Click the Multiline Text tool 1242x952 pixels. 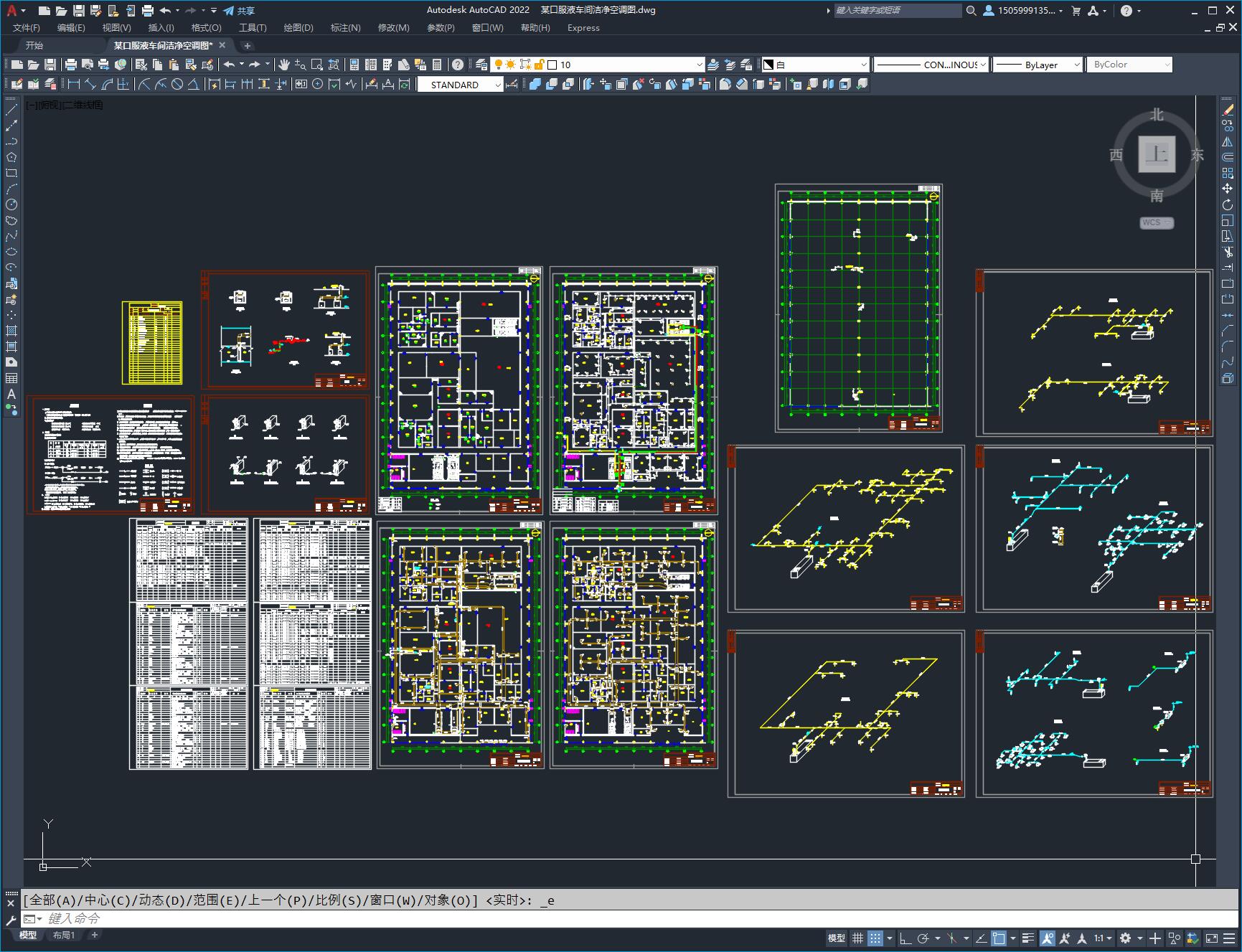(11, 394)
